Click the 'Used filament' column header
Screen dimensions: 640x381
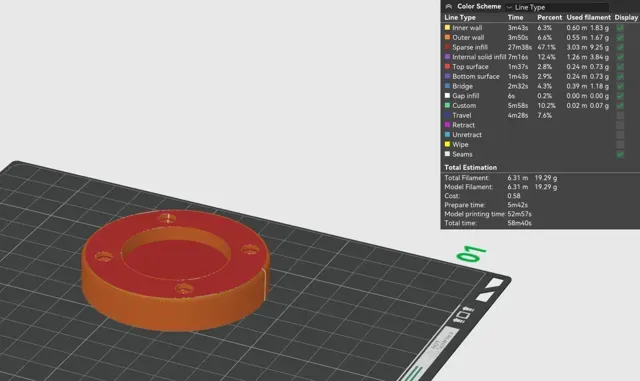(589, 17)
